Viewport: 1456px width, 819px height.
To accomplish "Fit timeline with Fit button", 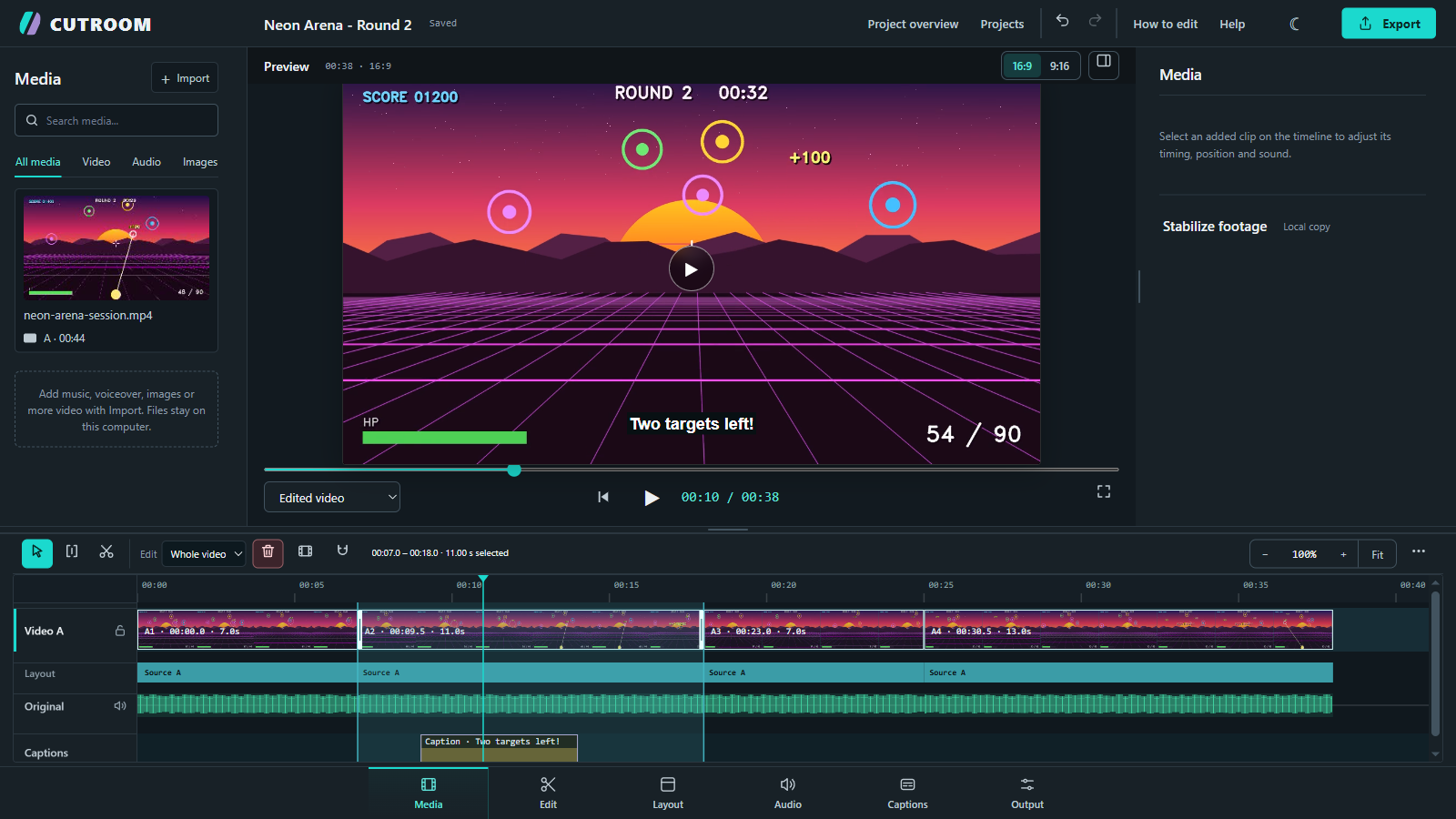I will [1378, 554].
